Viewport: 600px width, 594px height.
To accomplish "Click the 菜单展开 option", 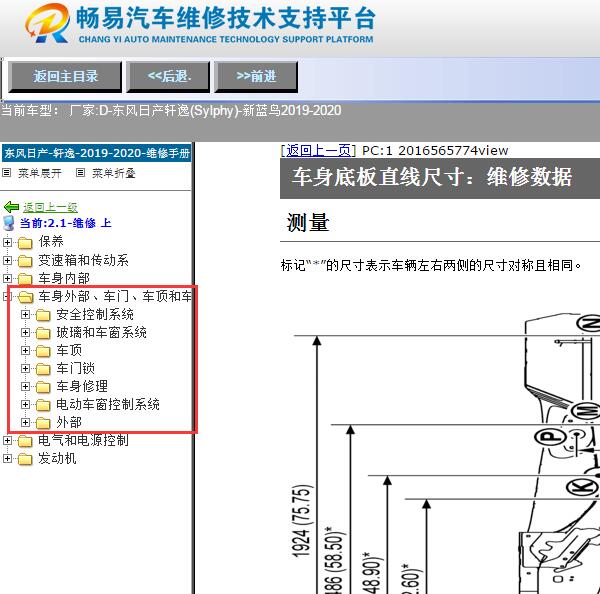I will [x=40, y=173].
